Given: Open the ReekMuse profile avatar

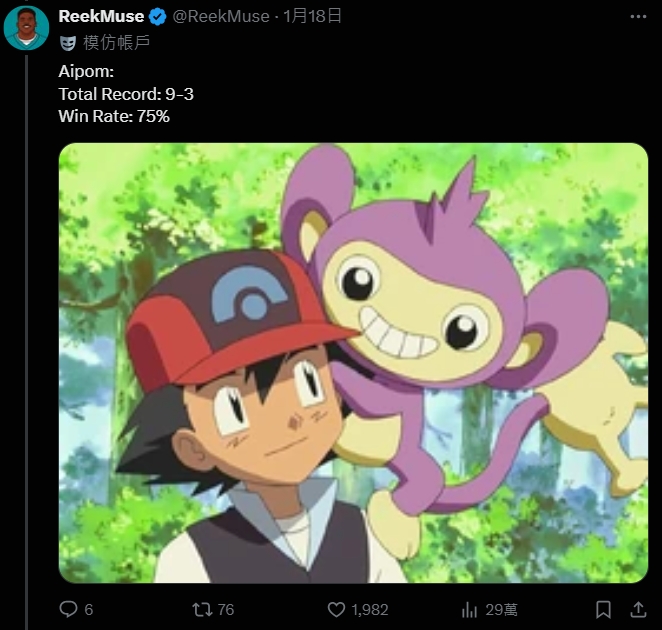Looking at the screenshot, I should (26, 27).
